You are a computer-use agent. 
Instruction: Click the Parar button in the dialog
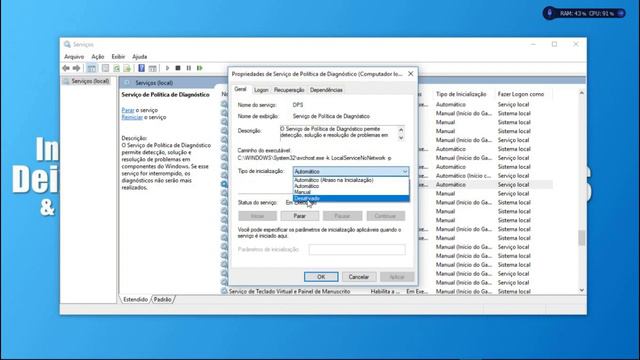point(300,216)
